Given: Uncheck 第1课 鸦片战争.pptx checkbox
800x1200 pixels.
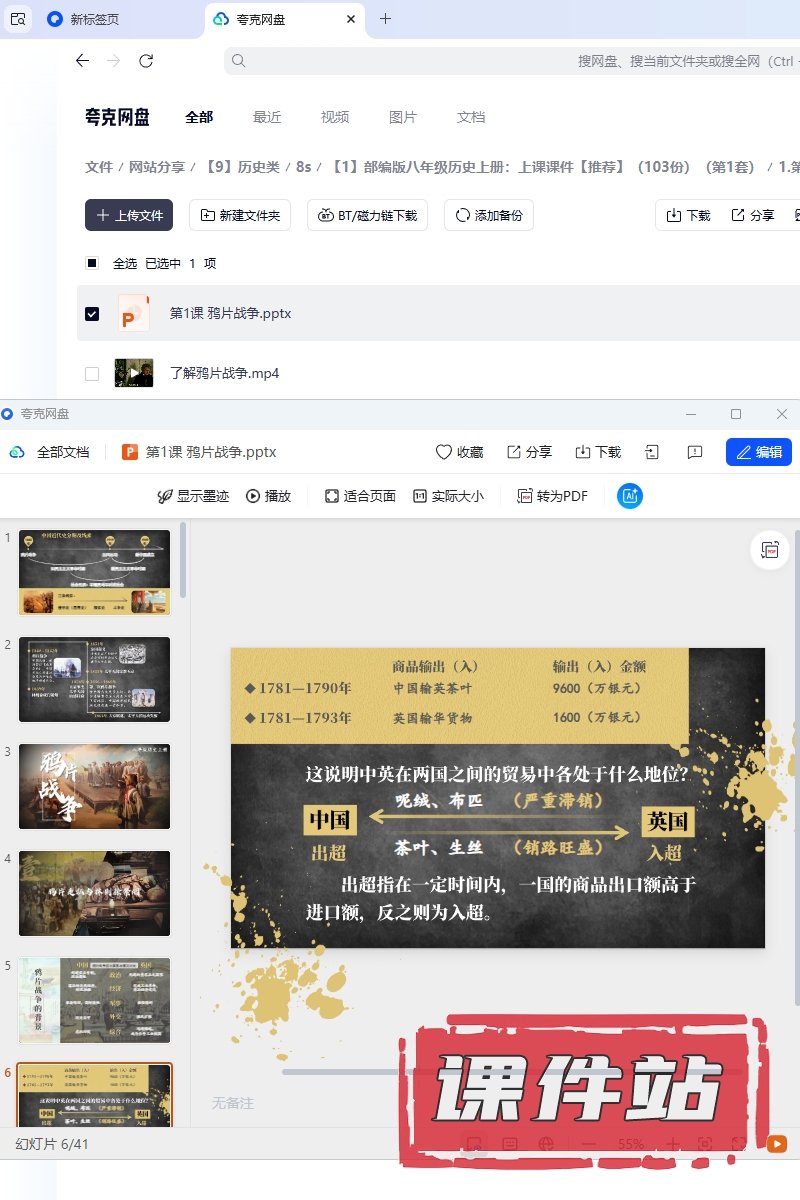Looking at the screenshot, I should [92, 313].
